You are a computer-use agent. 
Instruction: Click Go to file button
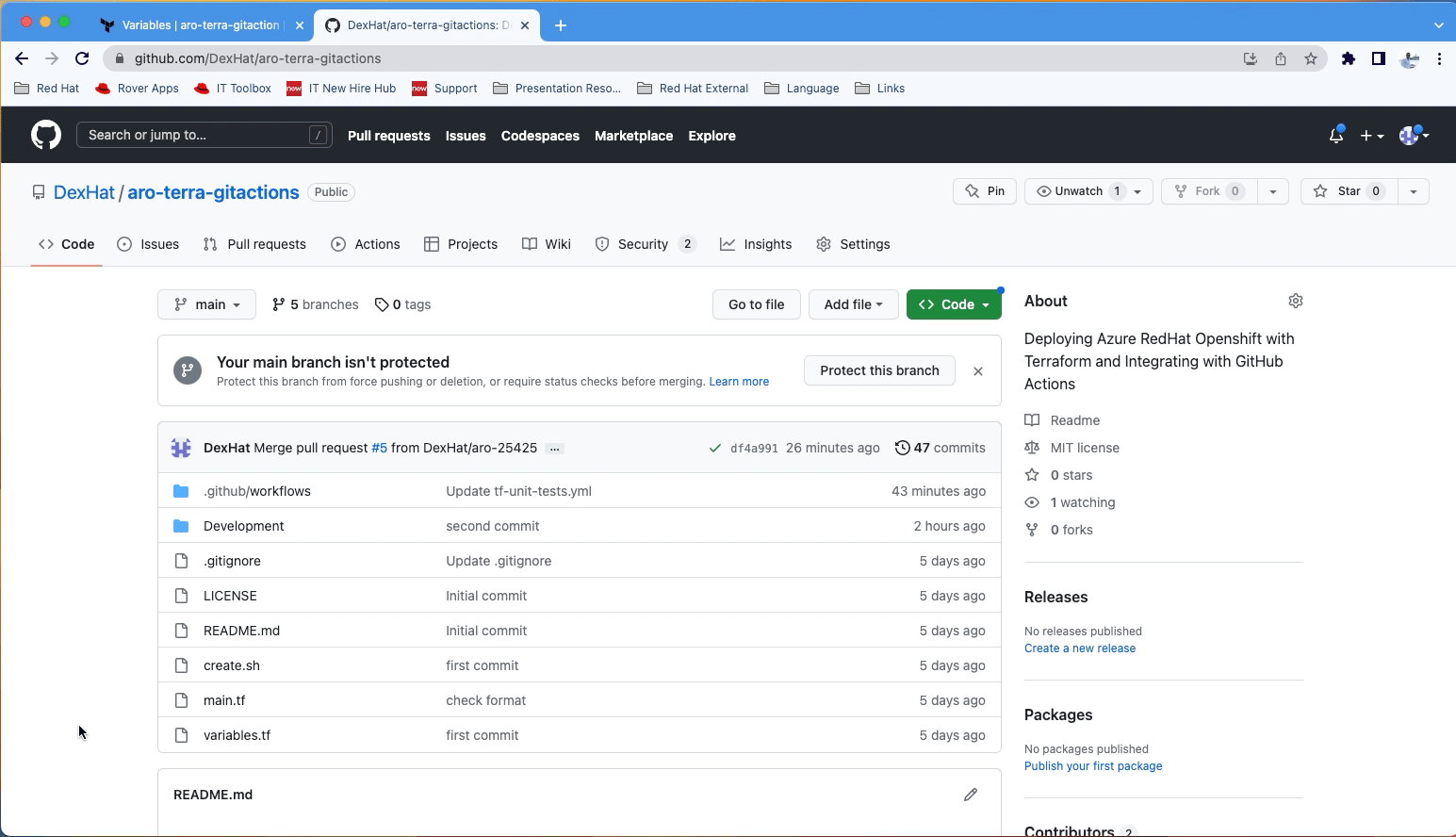[x=756, y=304]
